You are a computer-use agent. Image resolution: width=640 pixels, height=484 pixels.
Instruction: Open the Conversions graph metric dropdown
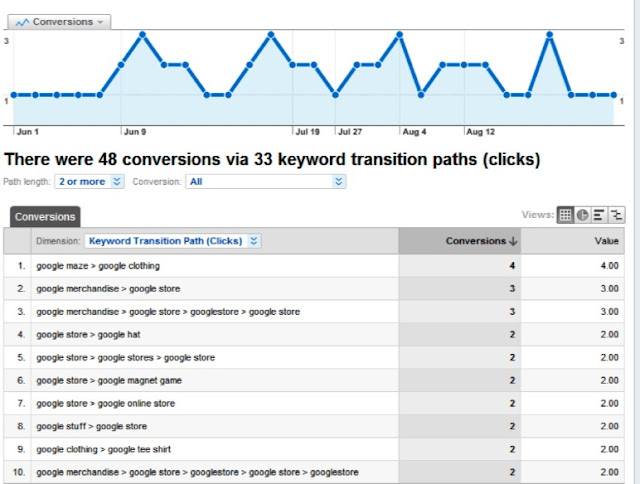pos(59,22)
